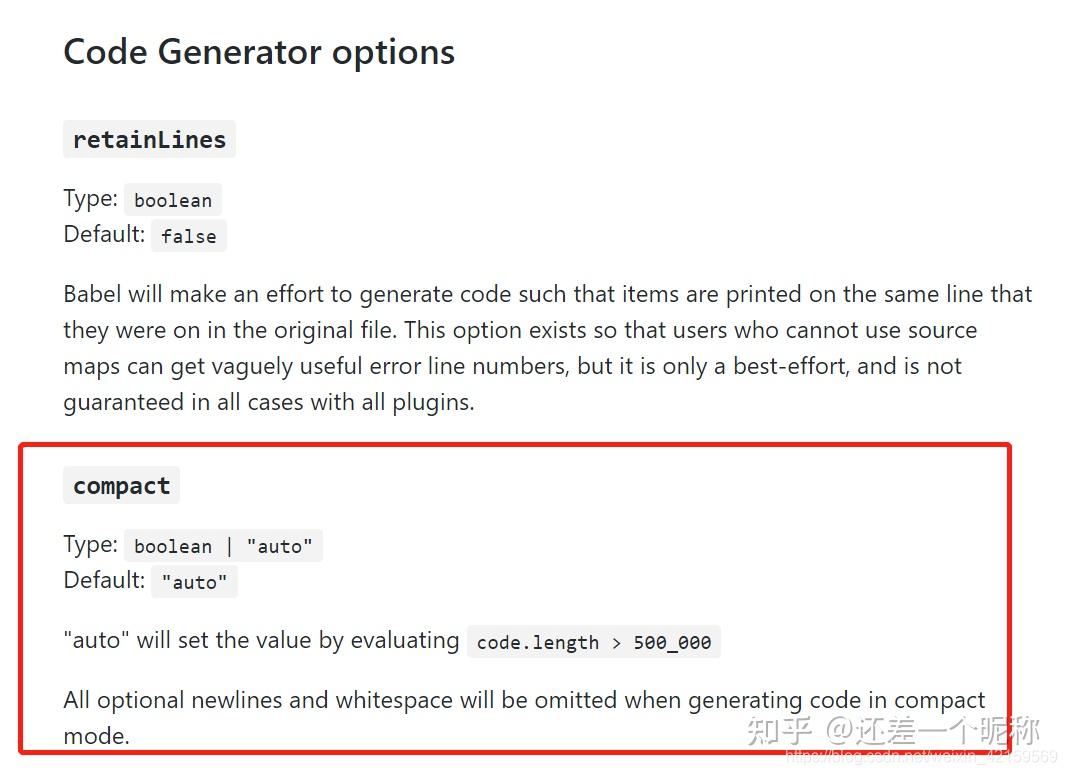Image resolution: width=1067 pixels, height=775 pixels.
Task: Click the "Default:" label under retainLines
Action: point(104,234)
